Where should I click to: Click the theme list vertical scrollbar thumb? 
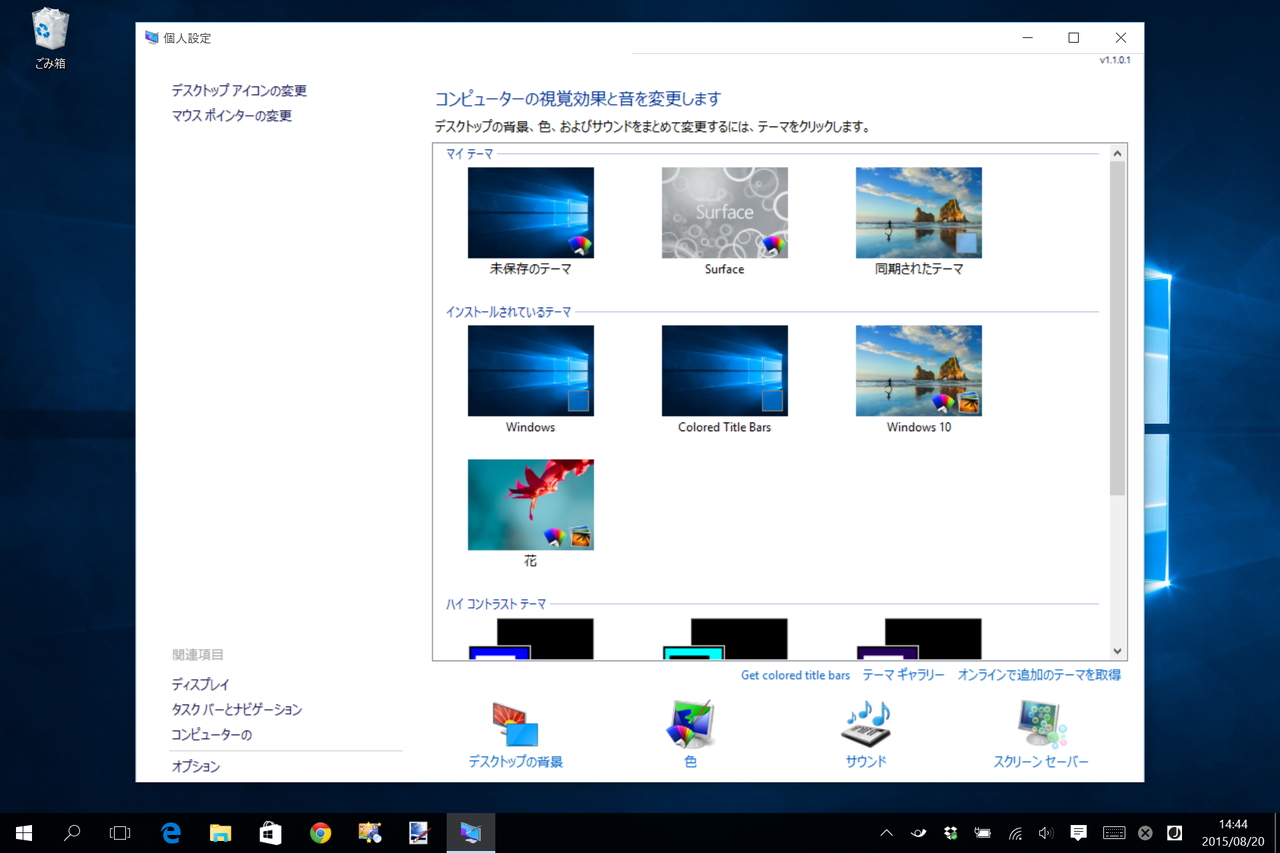pos(1118,328)
